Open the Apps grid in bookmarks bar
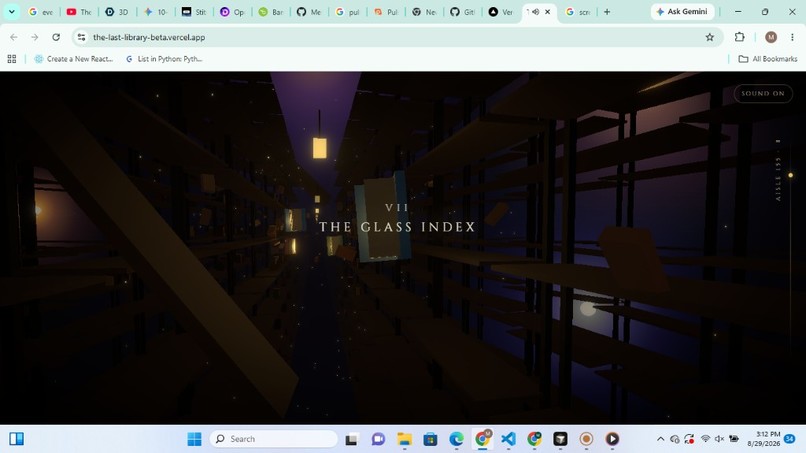 12,59
